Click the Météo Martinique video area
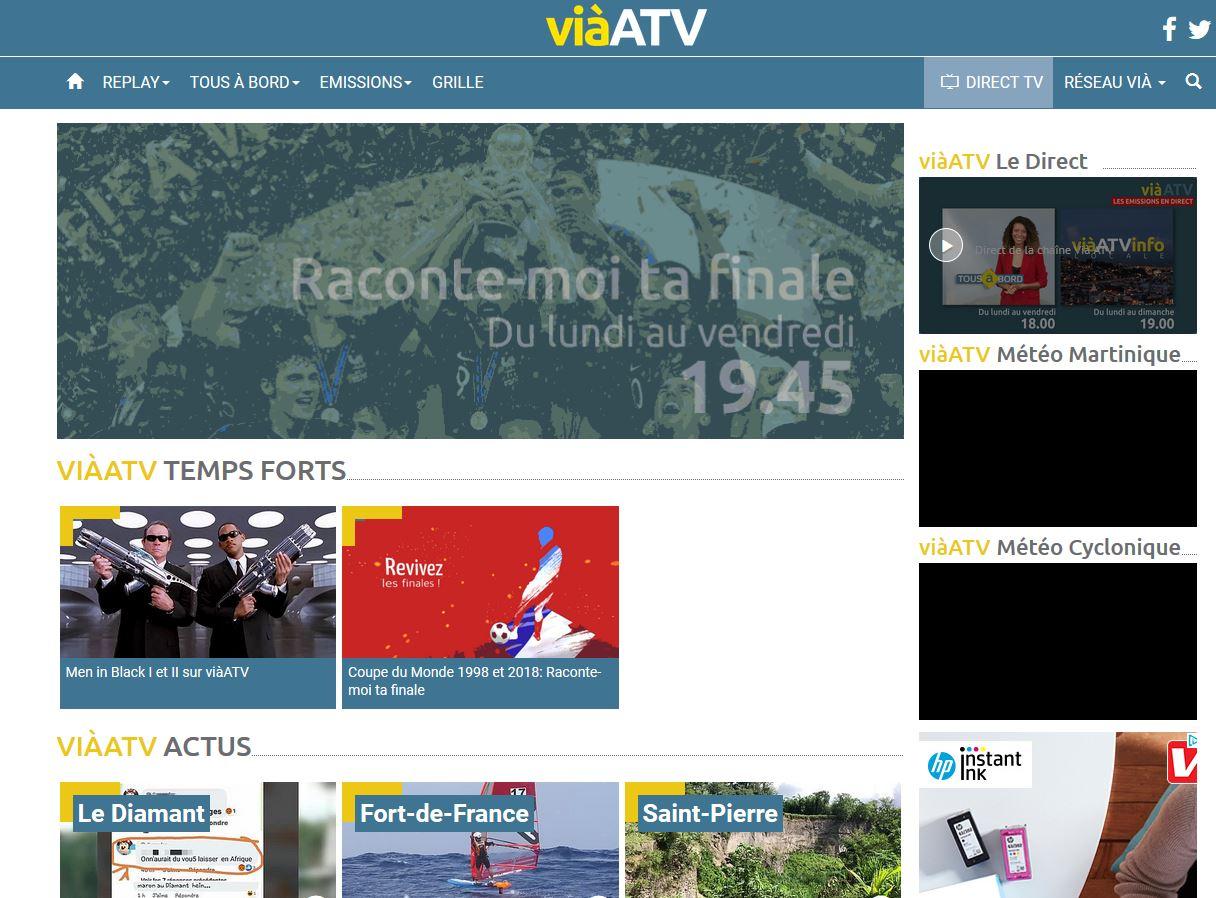Image resolution: width=1216 pixels, height=898 pixels. [1058, 448]
